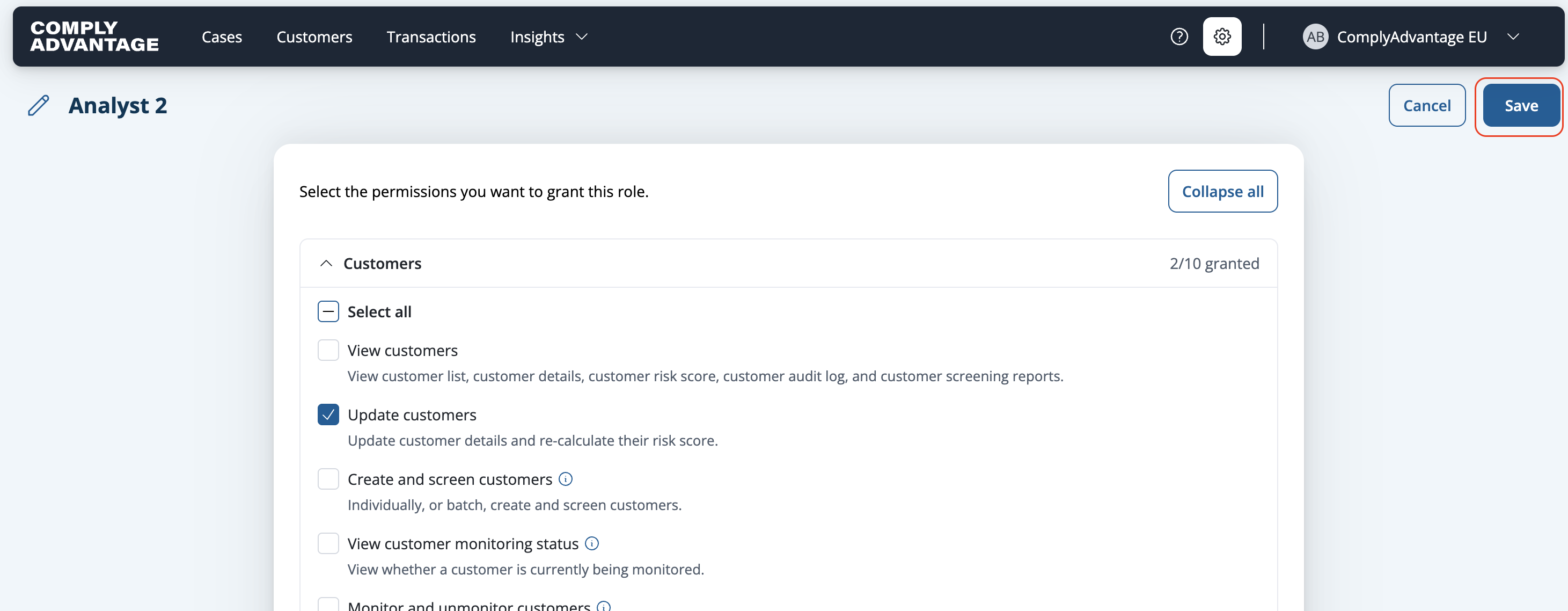The width and height of the screenshot is (1568, 611).
Task: Click the AB user avatar
Action: coord(1315,37)
